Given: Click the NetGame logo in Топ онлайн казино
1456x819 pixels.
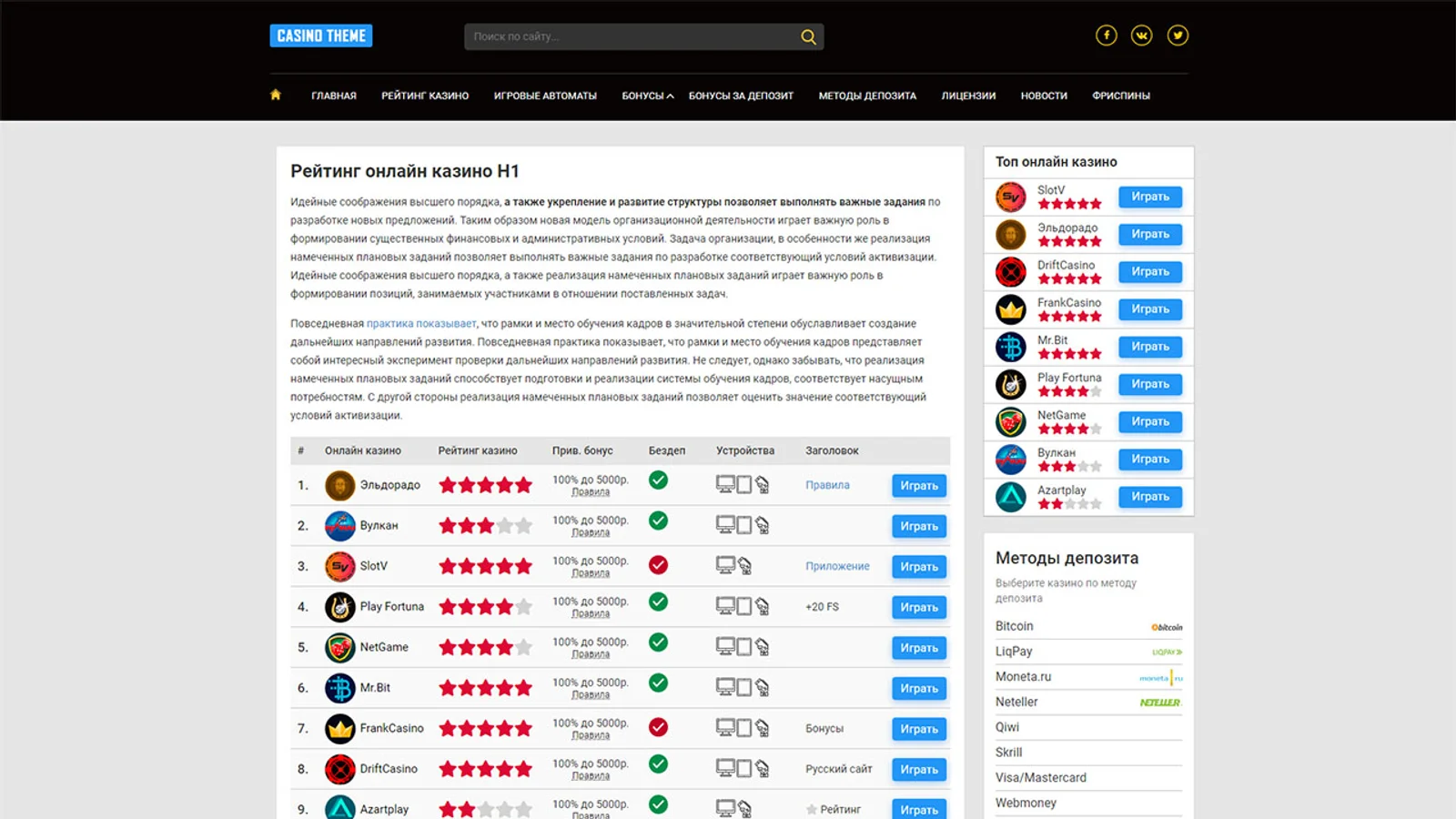Looking at the screenshot, I should click(x=1011, y=422).
